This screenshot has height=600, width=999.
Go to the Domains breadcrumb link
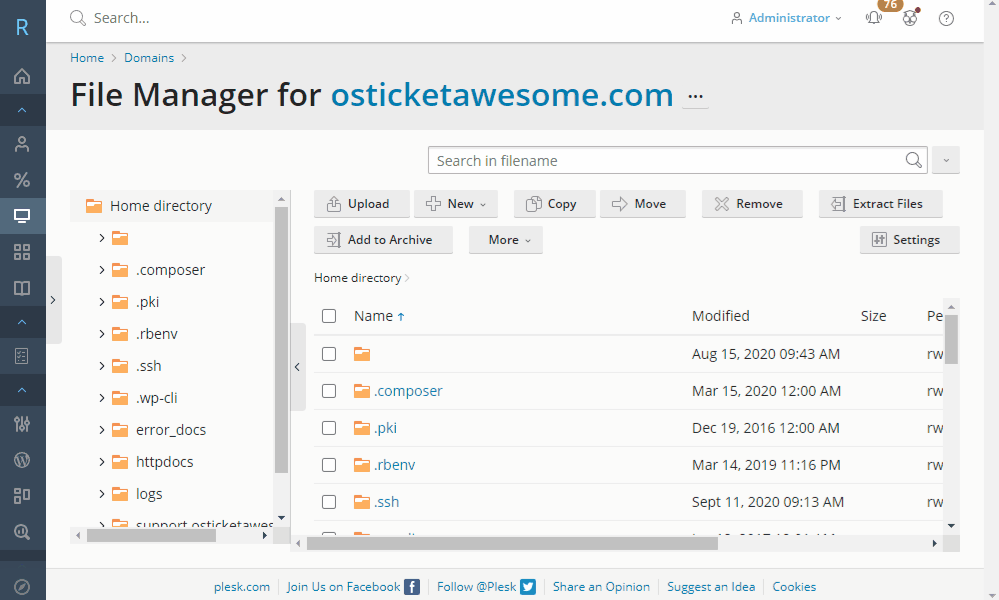(x=149, y=57)
